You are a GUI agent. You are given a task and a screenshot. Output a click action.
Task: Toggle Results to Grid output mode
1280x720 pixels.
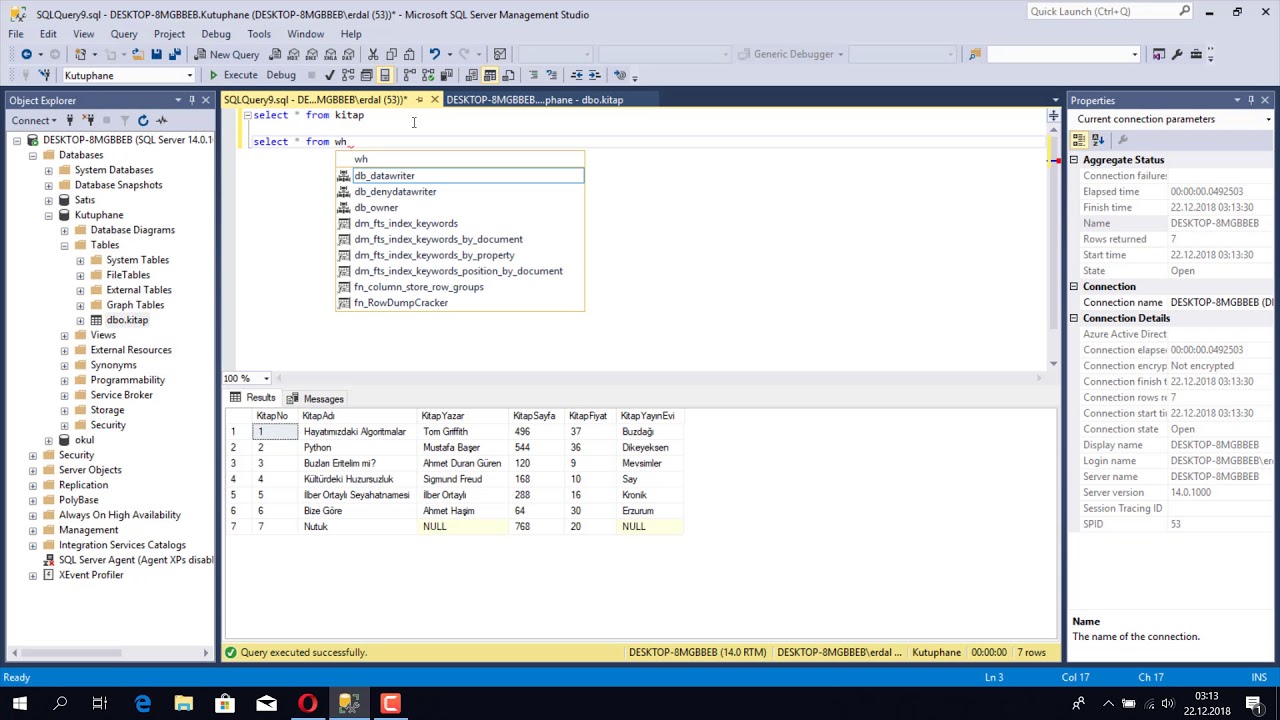click(x=490, y=75)
